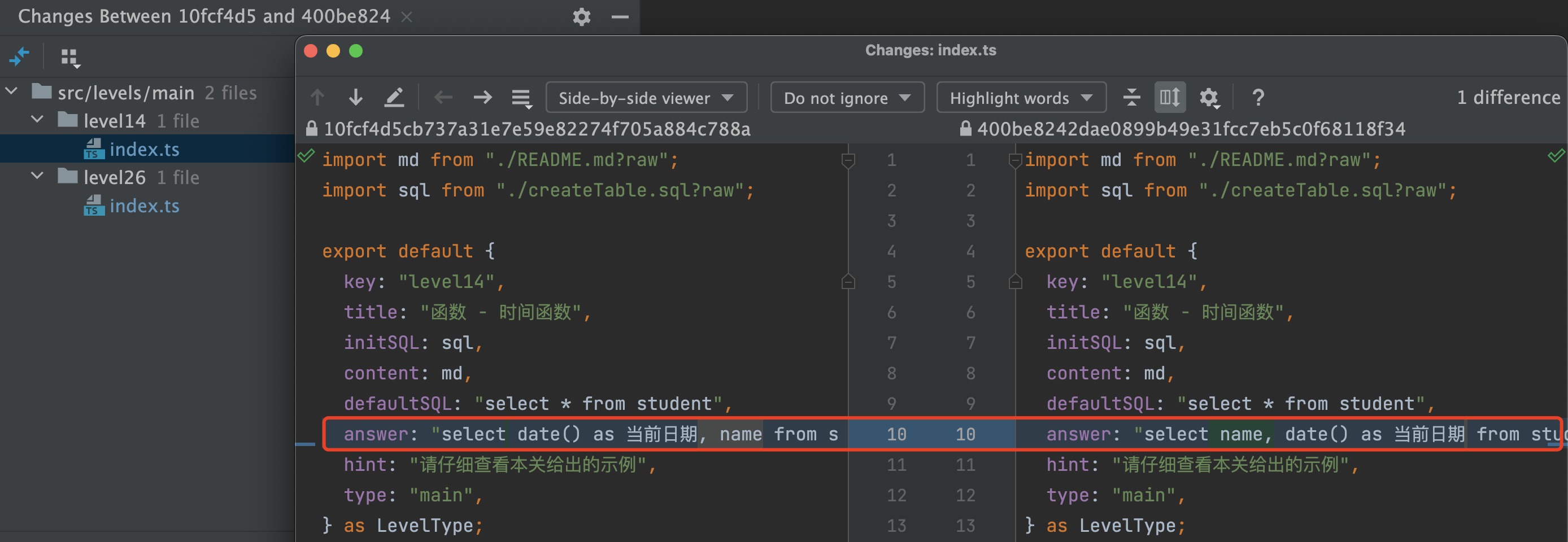Image resolution: width=1568 pixels, height=542 pixels.
Task: Select the src/levels/main folder node
Action: pos(125,93)
